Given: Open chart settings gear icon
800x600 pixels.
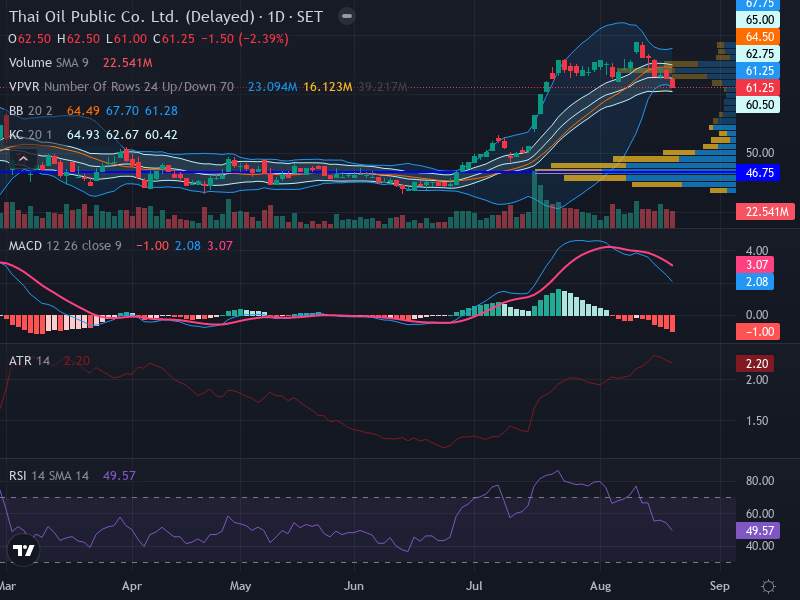Looking at the screenshot, I should pos(768,586).
